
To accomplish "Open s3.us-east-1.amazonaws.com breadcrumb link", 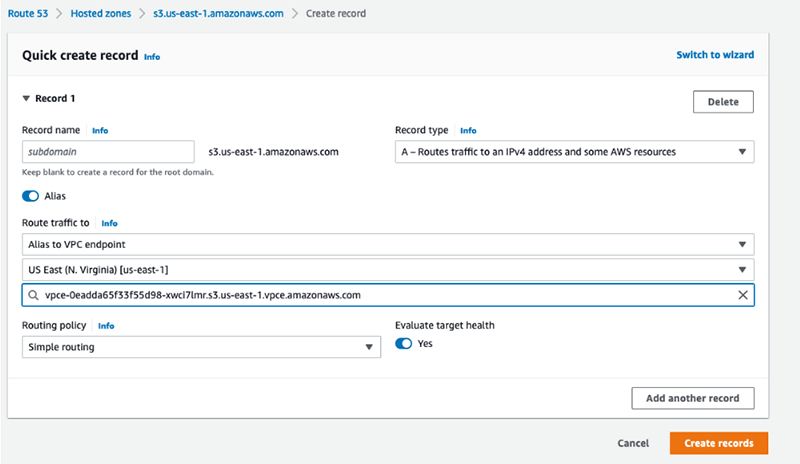I will pyautogui.click(x=218, y=14).
